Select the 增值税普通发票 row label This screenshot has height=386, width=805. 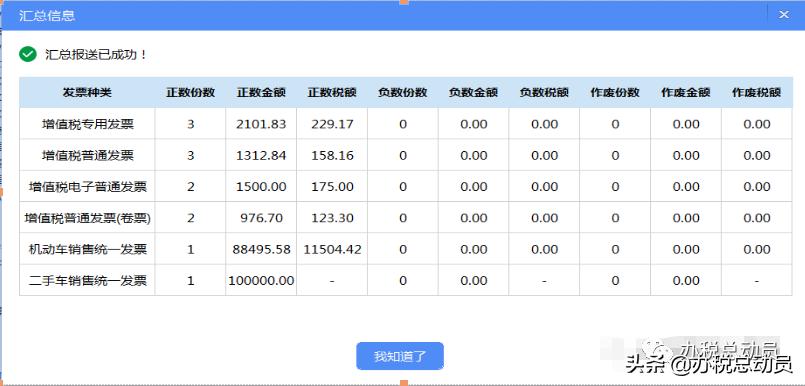pyautogui.click(x=88, y=156)
